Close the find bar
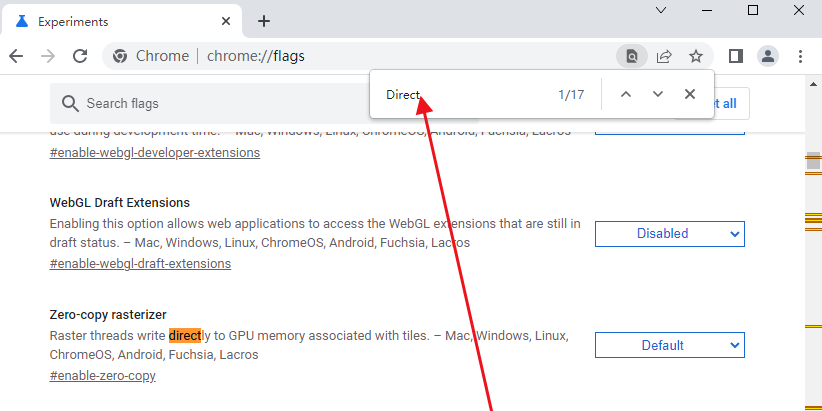The image size is (822, 411). (x=690, y=94)
